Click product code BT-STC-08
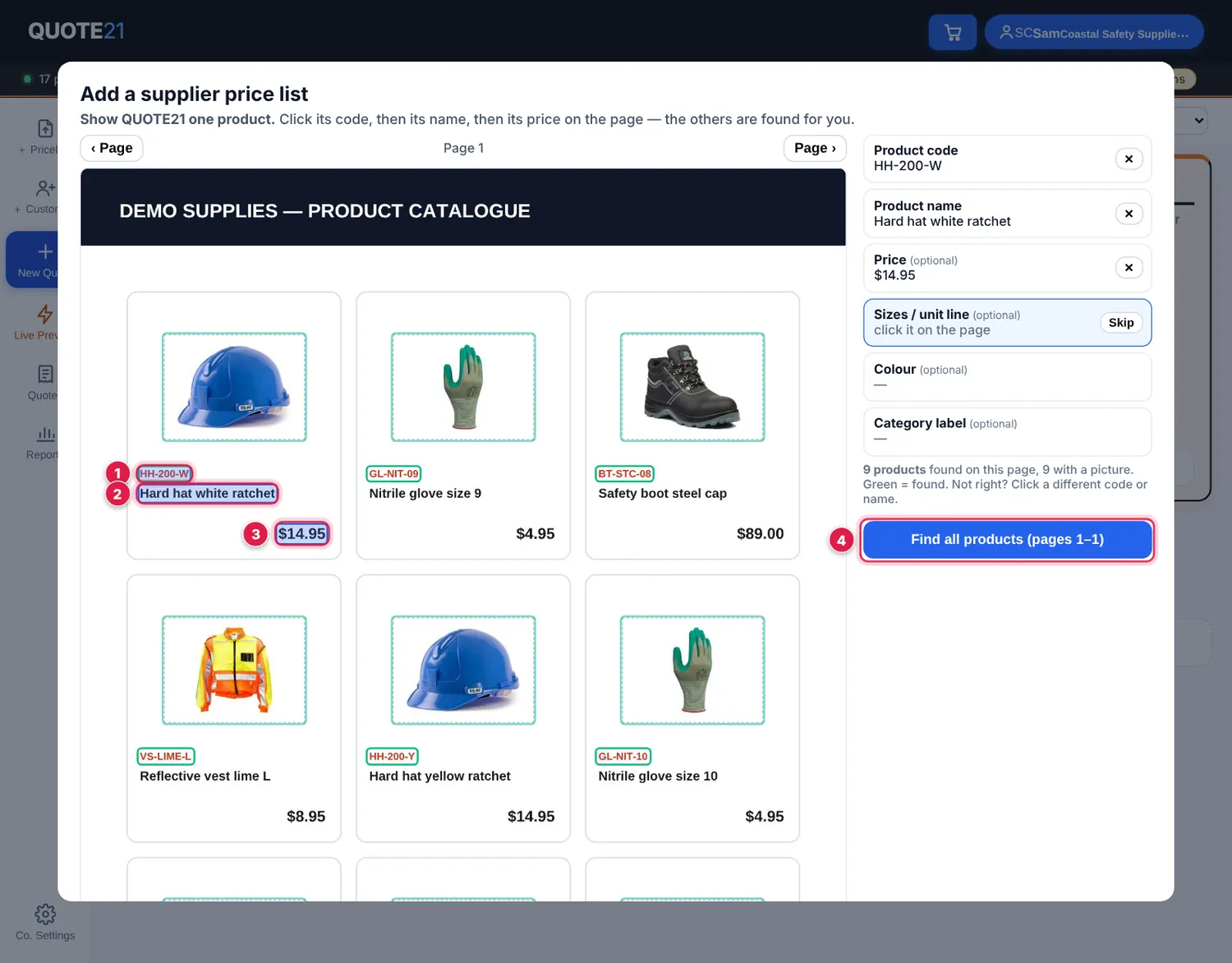The width and height of the screenshot is (1232, 963). coord(624,473)
